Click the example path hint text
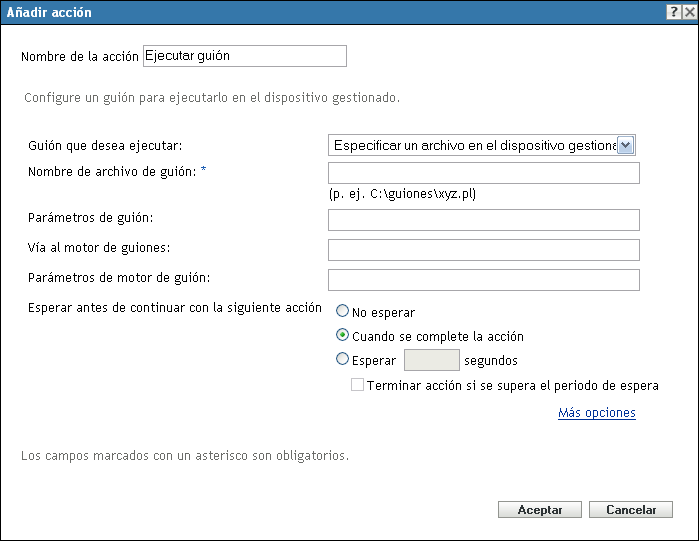 coord(402,194)
